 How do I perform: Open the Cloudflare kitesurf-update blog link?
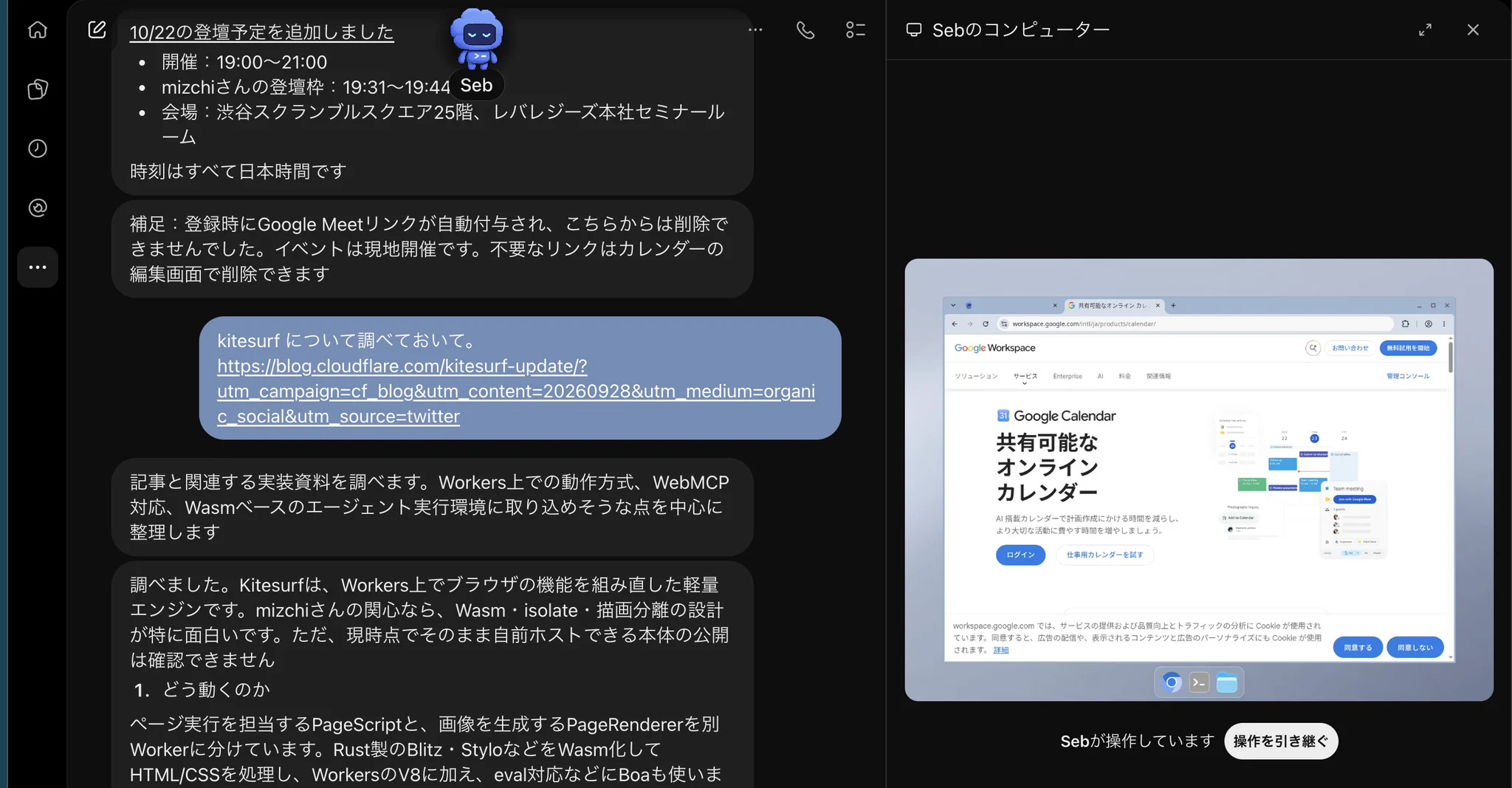516,391
